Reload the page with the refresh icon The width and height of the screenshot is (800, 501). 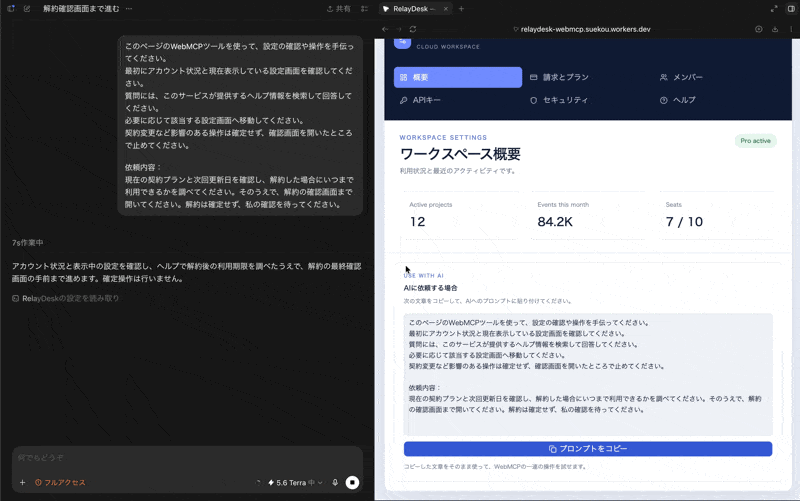[x=413, y=29]
